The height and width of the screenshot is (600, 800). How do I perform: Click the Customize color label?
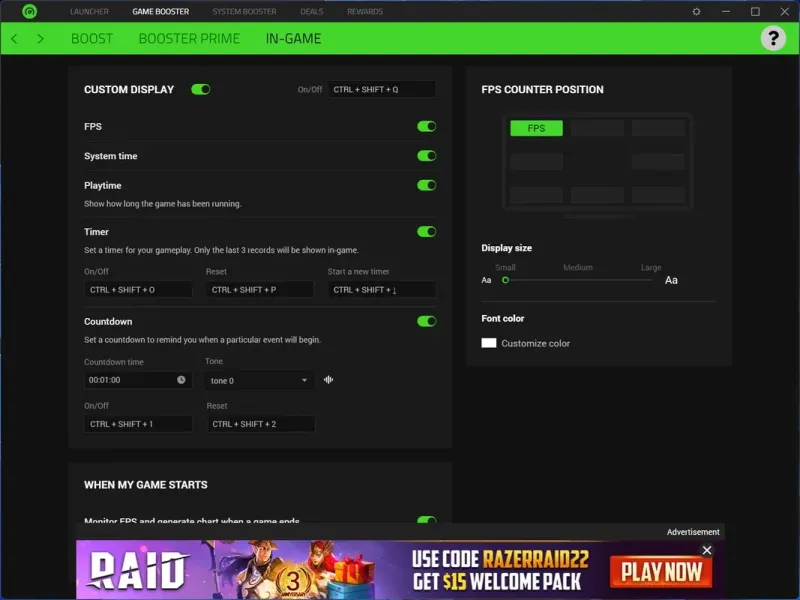[535, 343]
